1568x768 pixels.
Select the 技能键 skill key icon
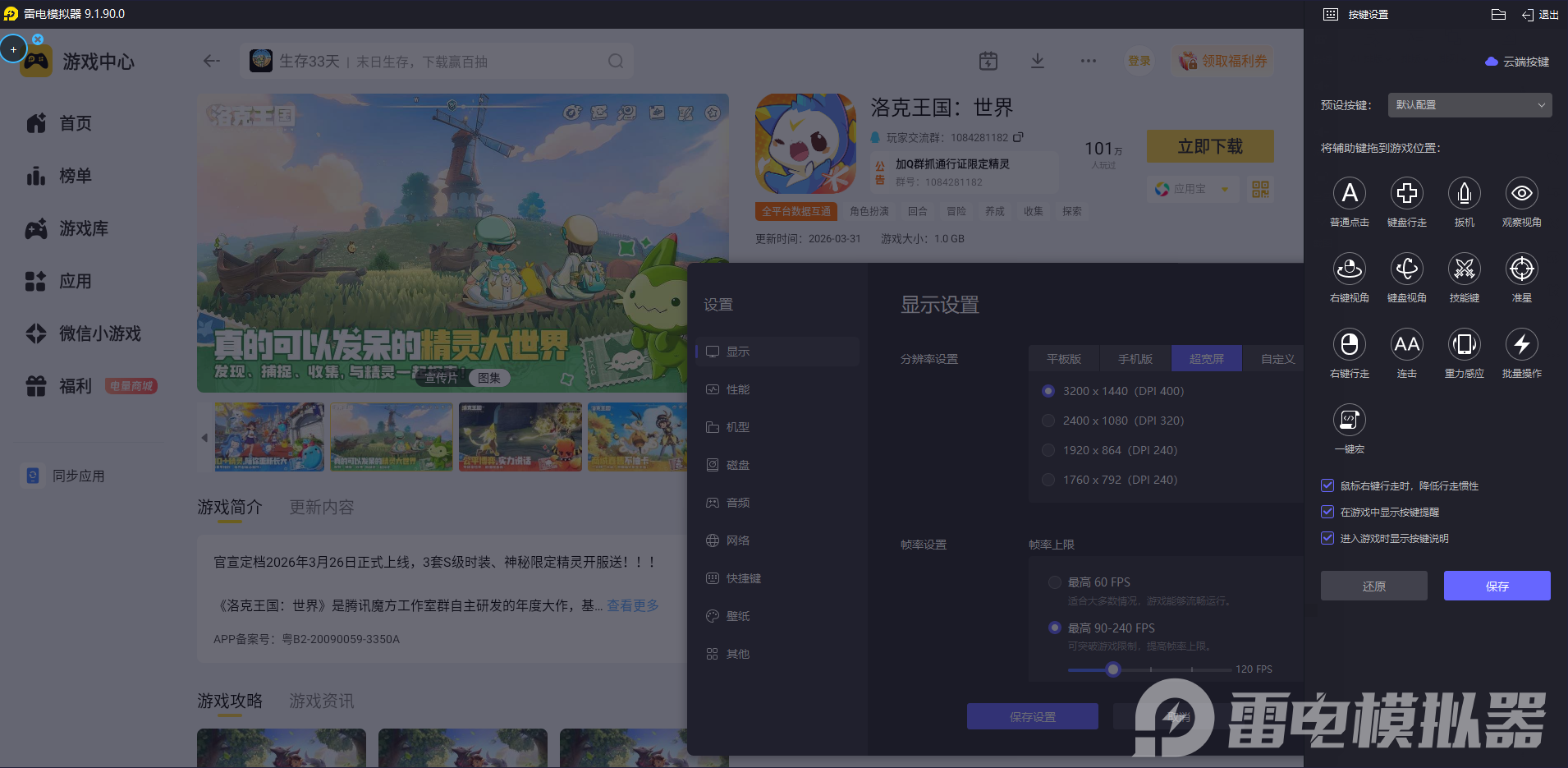[x=1464, y=269]
